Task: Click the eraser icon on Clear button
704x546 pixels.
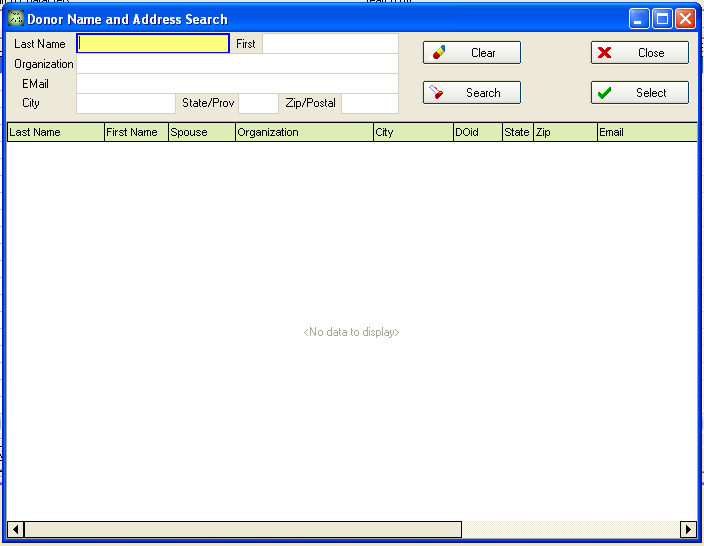Action: click(x=439, y=53)
